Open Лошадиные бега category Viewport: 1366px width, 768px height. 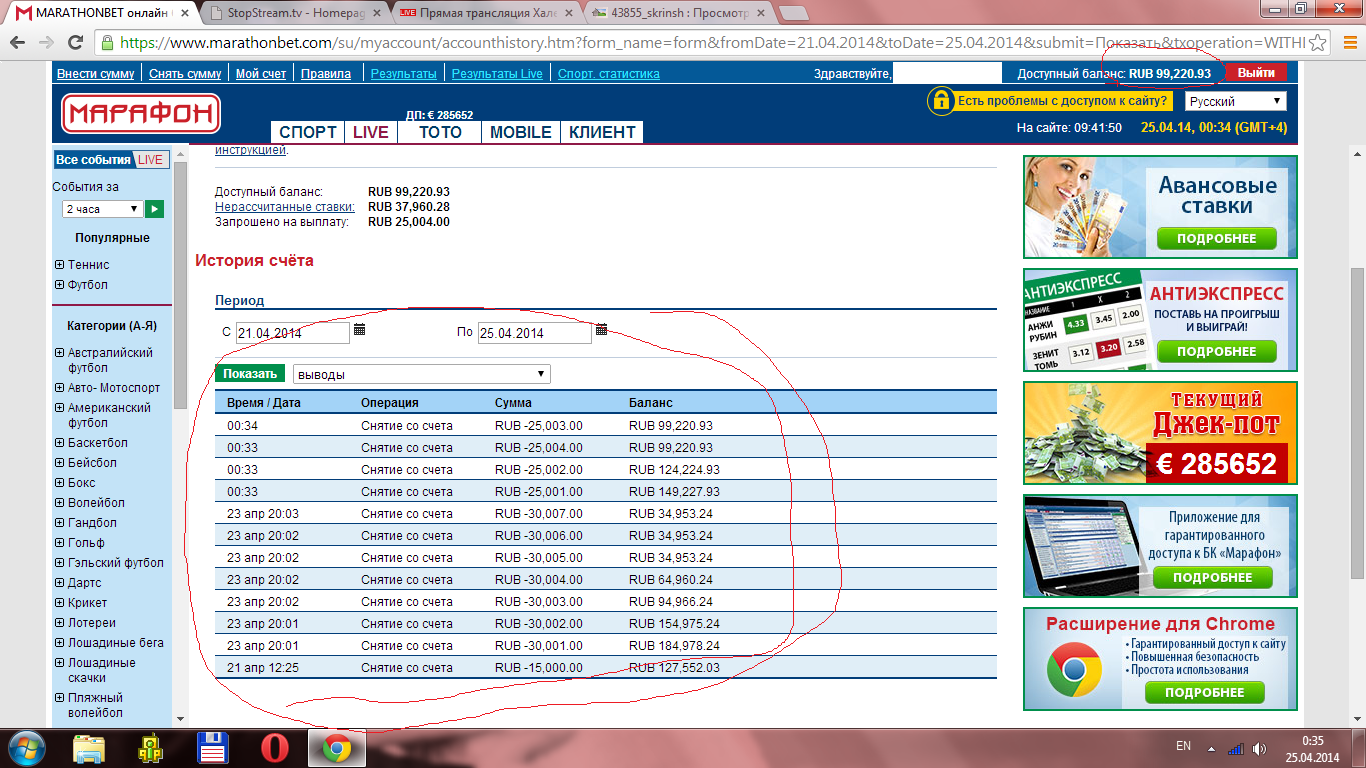pos(115,643)
